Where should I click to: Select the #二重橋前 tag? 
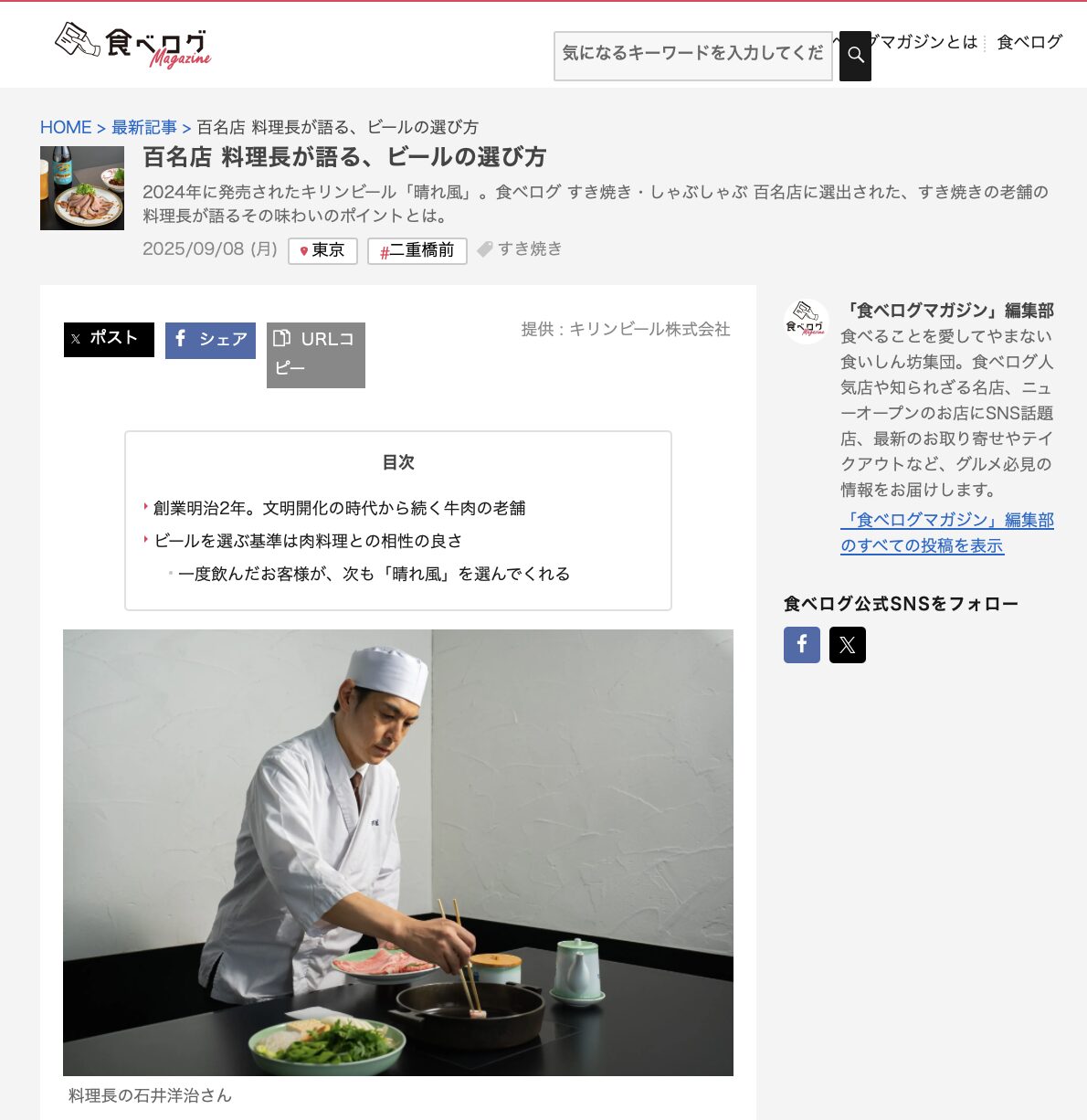point(417,250)
